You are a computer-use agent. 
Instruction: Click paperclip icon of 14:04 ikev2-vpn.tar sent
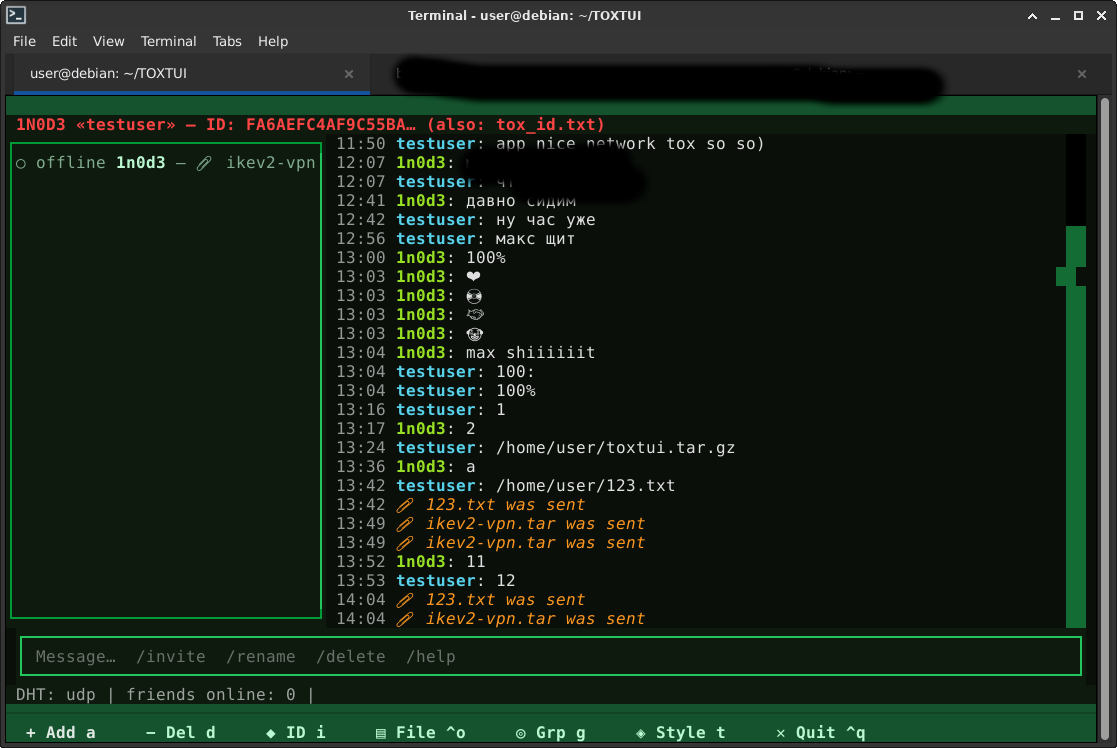[405, 619]
